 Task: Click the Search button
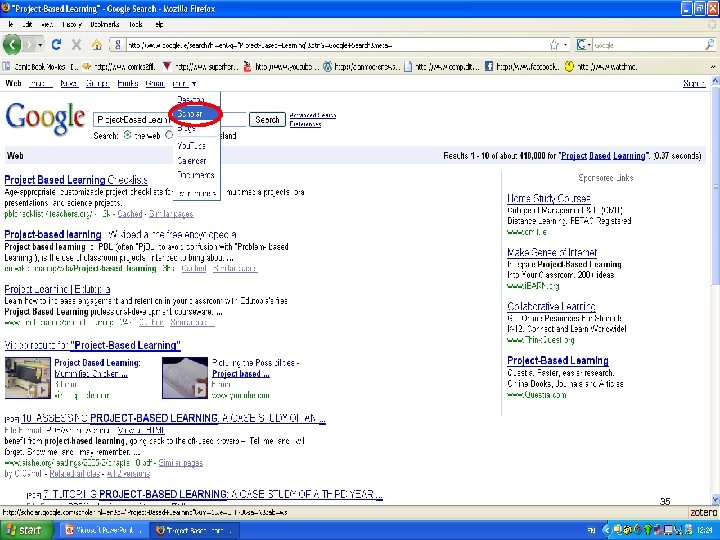coord(267,119)
